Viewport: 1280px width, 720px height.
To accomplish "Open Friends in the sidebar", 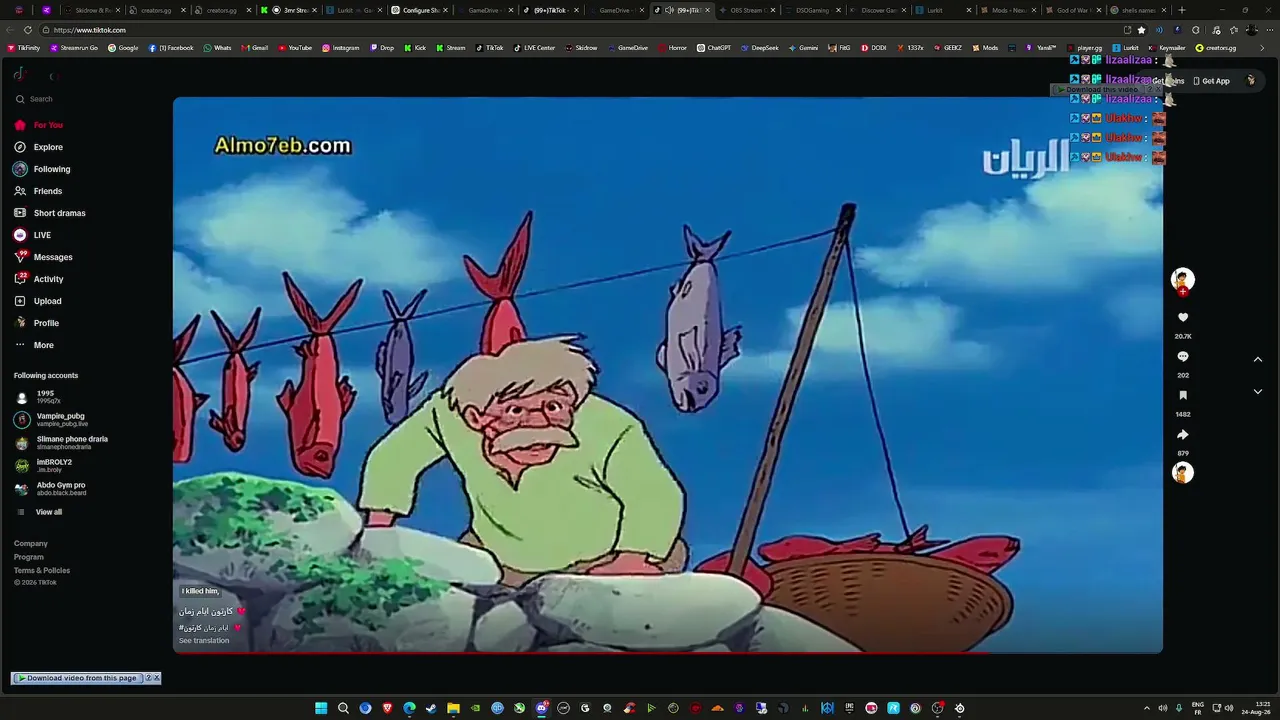I will click(37, 191).
